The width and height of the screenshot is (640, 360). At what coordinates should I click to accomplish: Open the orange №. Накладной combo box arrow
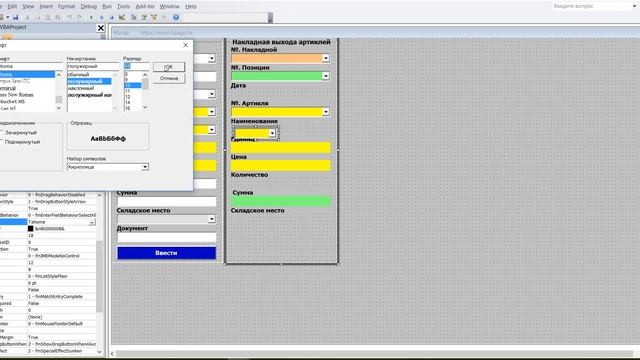[326, 58]
